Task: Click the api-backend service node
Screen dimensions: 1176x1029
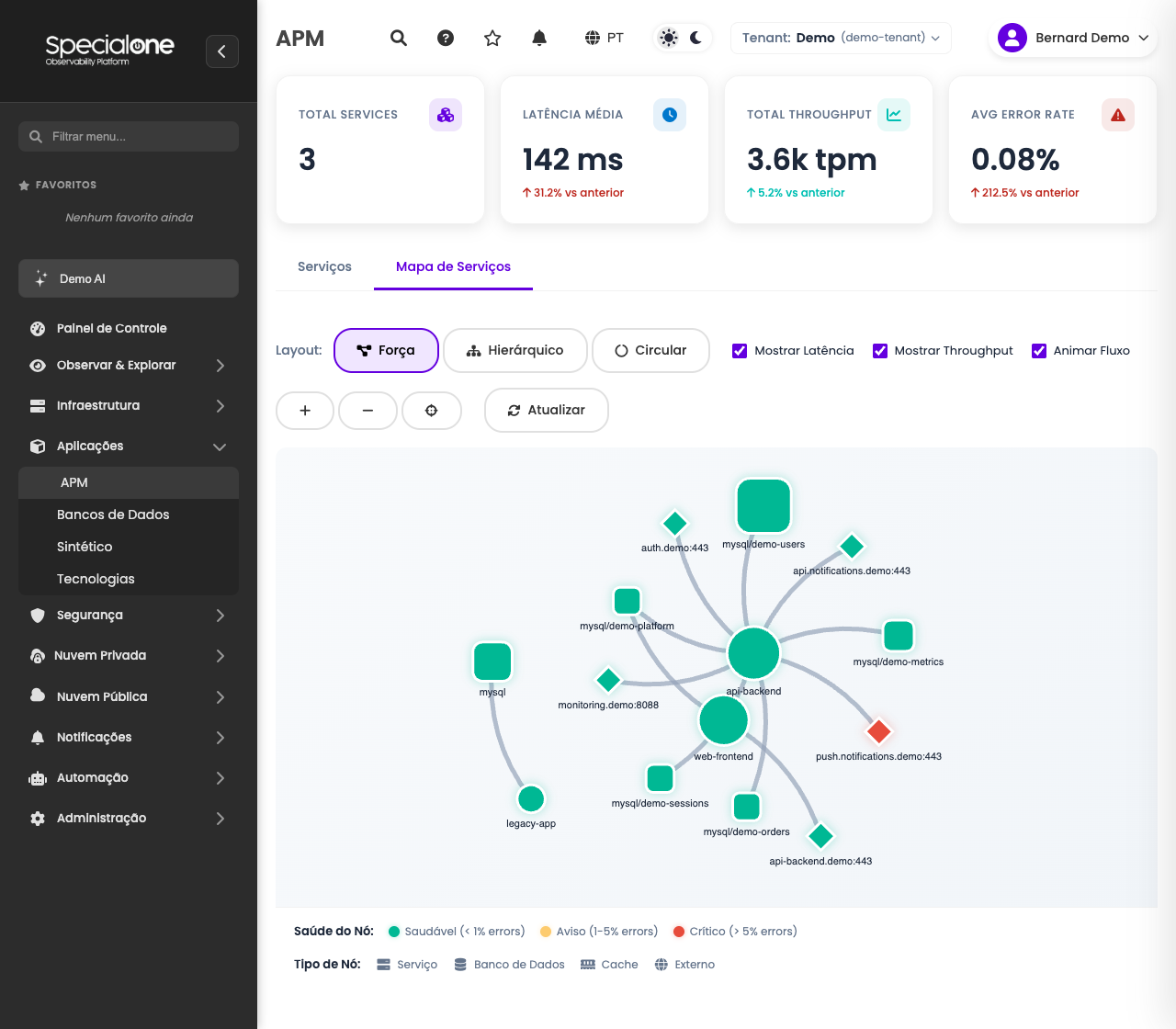Action: (x=753, y=653)
